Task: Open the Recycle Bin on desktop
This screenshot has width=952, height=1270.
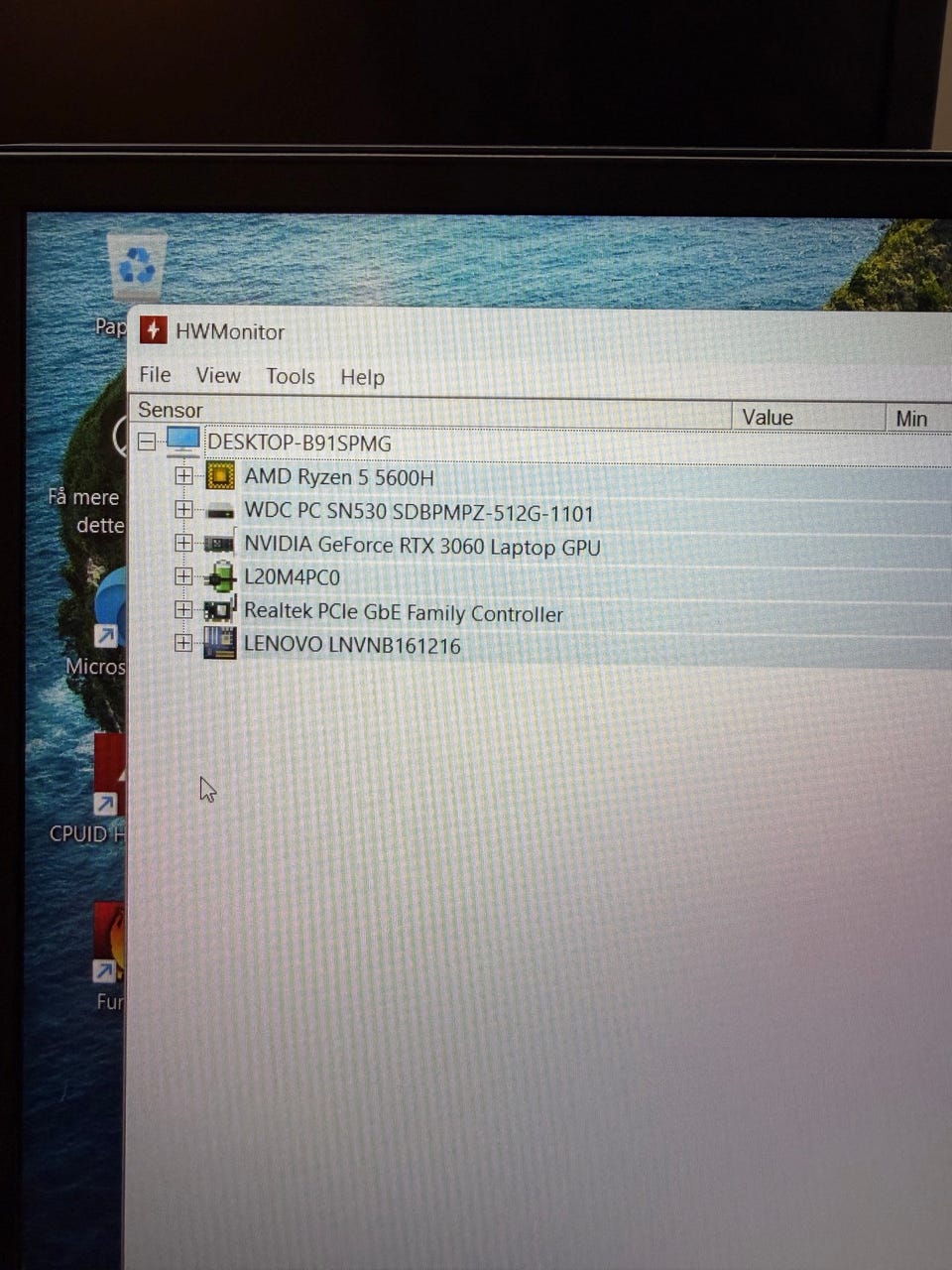Action: tap(136, 266)
